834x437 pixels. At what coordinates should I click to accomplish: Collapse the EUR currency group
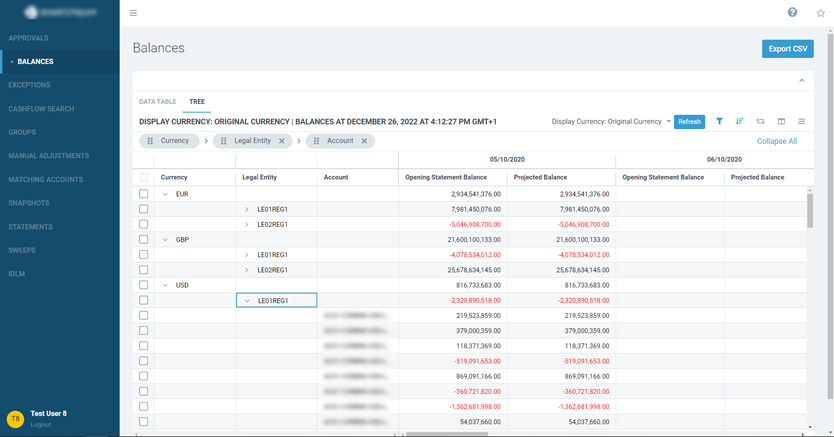pyautogui.click(x=166, y=194)
